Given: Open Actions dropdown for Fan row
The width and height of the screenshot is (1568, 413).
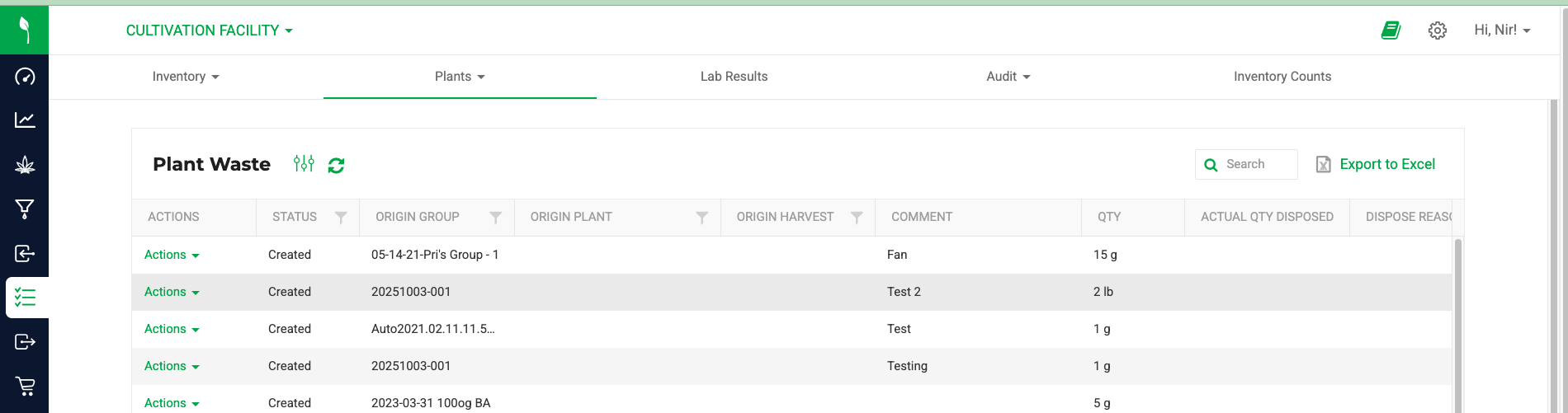Looking at the screenshot, I should [x=172, y=255].
